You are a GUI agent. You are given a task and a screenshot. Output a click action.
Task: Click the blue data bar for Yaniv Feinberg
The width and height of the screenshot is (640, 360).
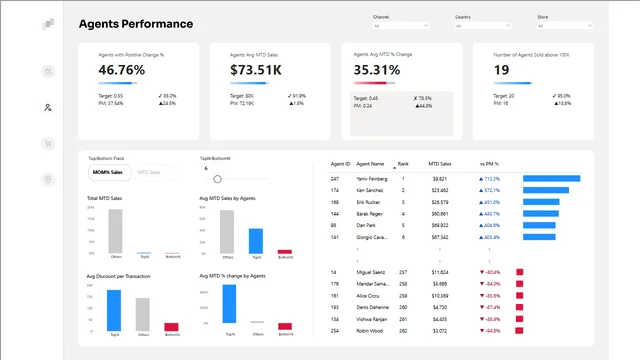coord(551,178)
